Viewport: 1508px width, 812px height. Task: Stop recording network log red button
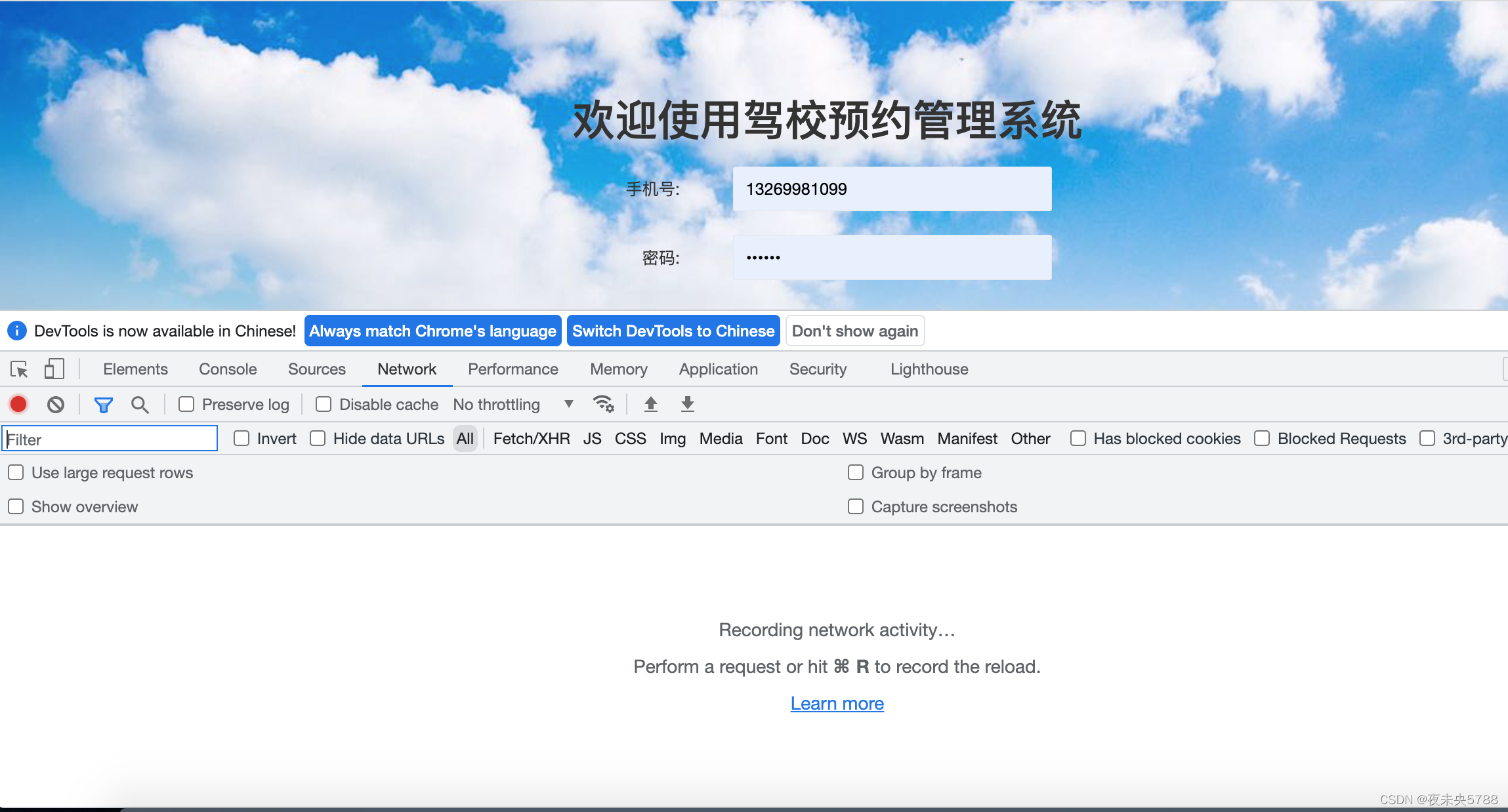18,405
